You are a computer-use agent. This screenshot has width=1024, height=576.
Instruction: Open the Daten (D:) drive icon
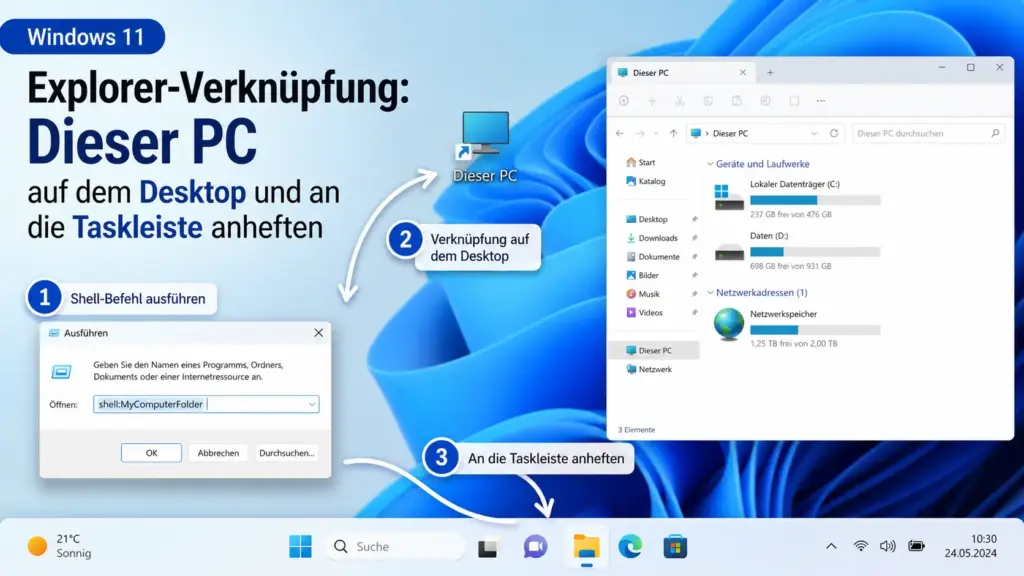click(x=729, y=251)
